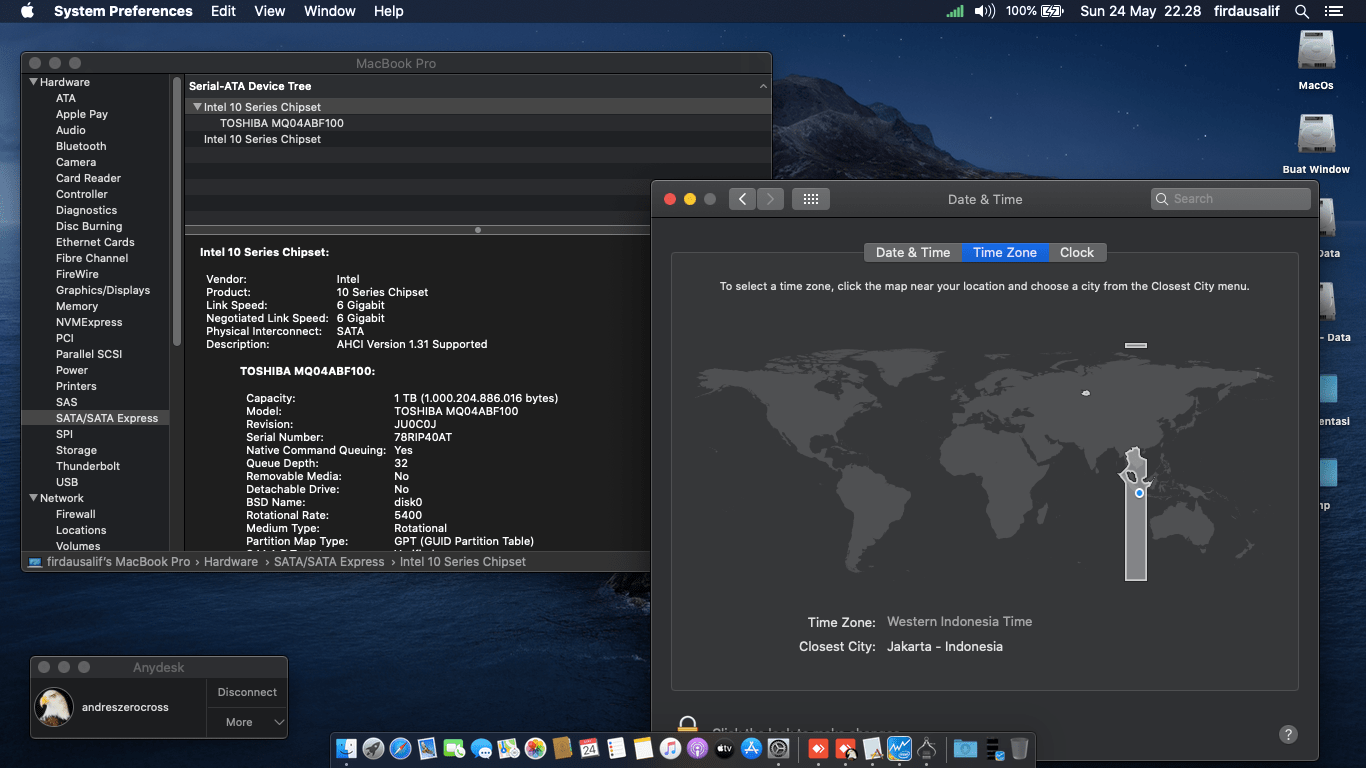Launch Safari from the Dock
Screen dimensions: 1366x768
[x=402, y=748]
